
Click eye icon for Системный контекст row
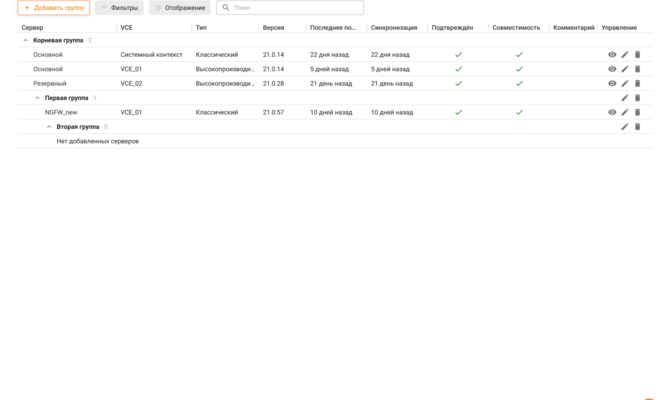(x=612, y=54)
